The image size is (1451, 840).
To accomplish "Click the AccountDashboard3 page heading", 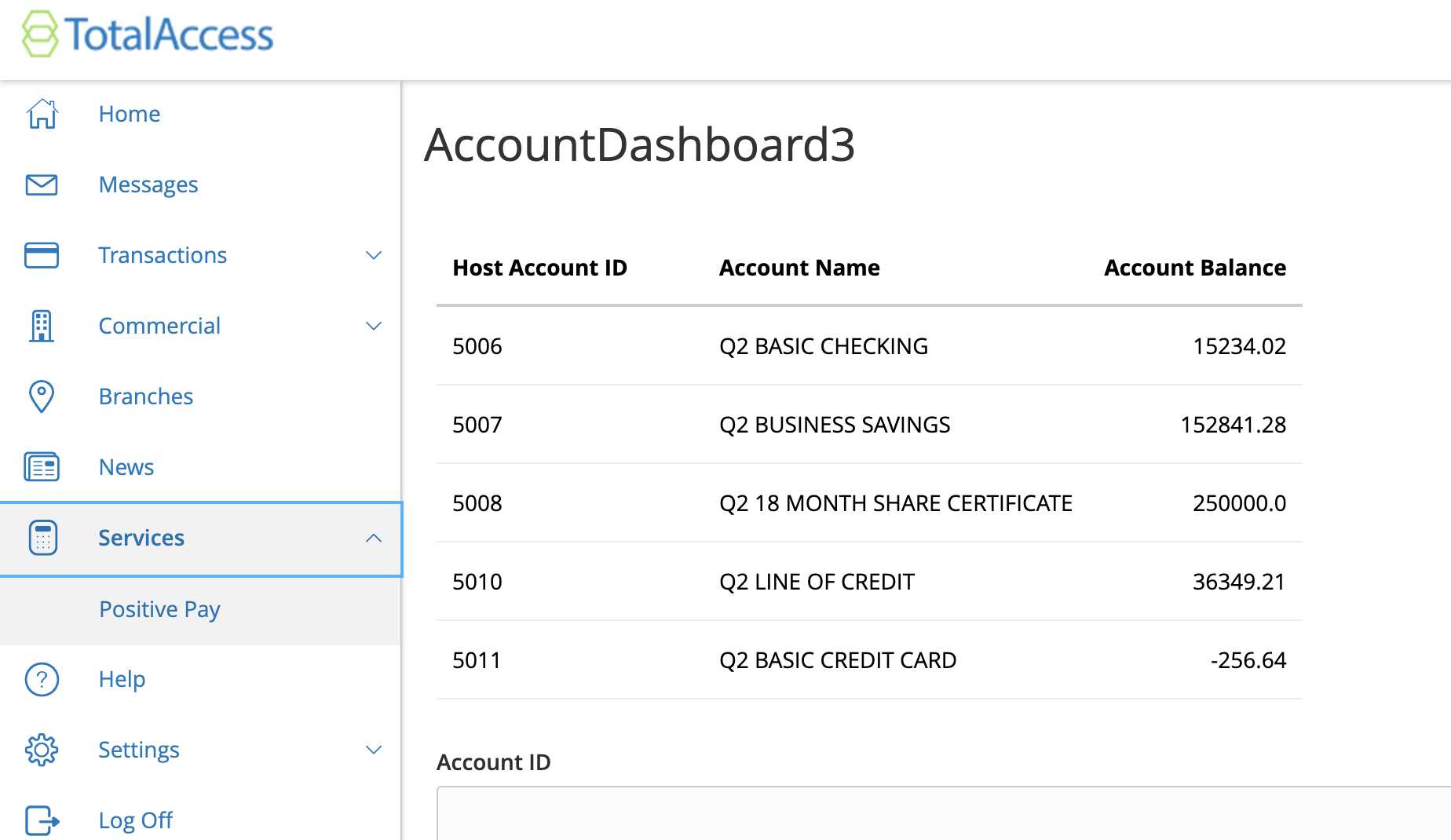I will coord(639,144).
